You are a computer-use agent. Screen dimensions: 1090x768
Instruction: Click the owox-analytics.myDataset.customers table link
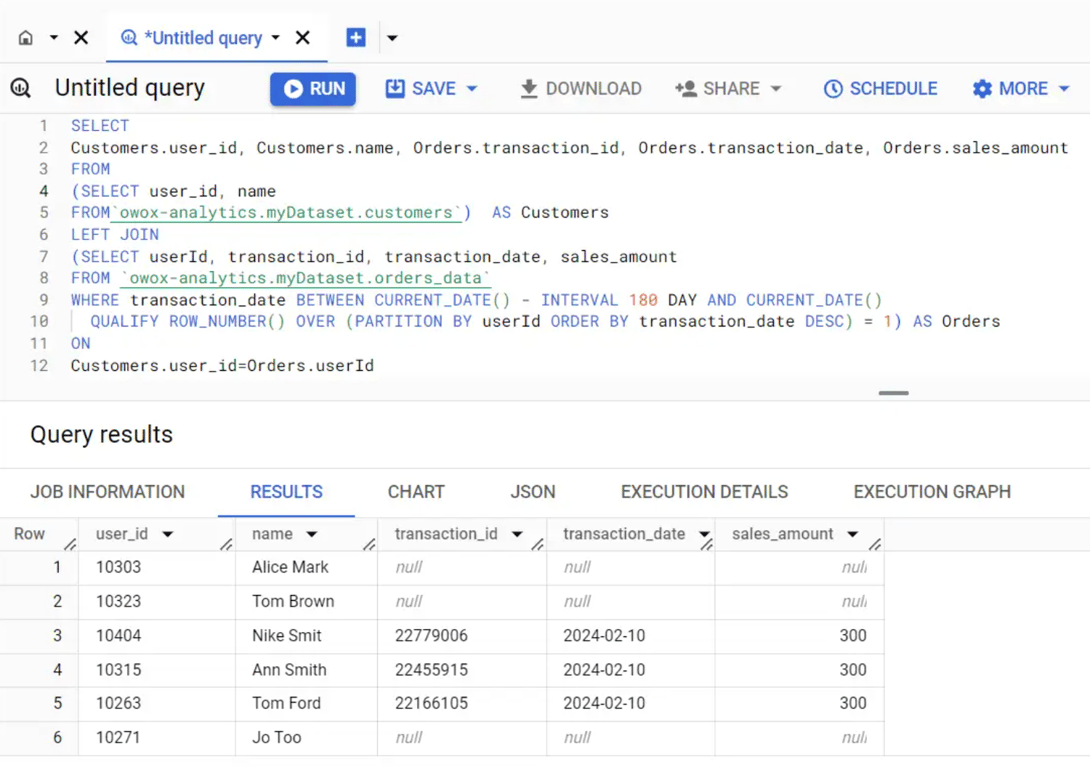[x=286, y=213]
